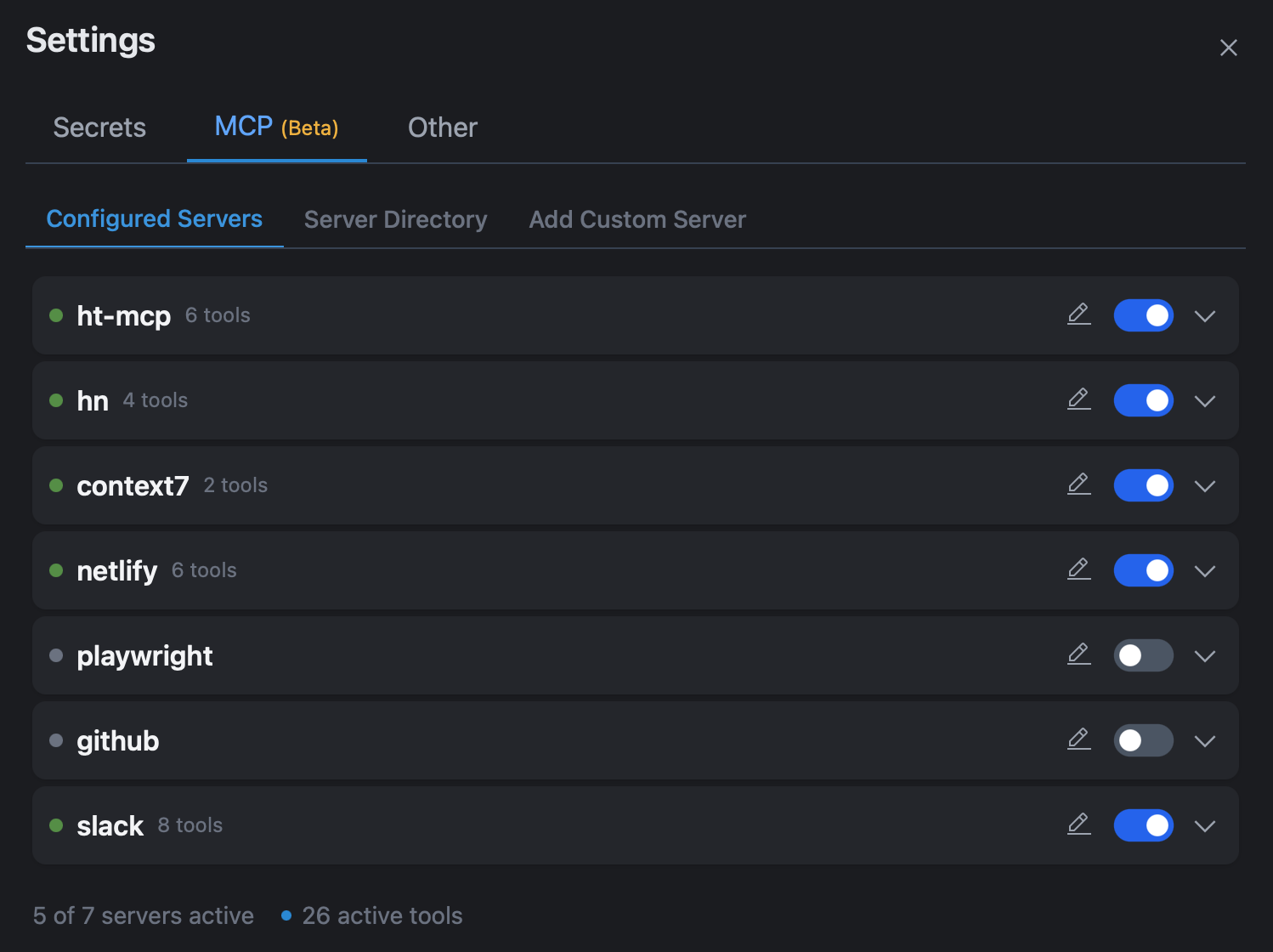Expand the hn tools list

1205,401
